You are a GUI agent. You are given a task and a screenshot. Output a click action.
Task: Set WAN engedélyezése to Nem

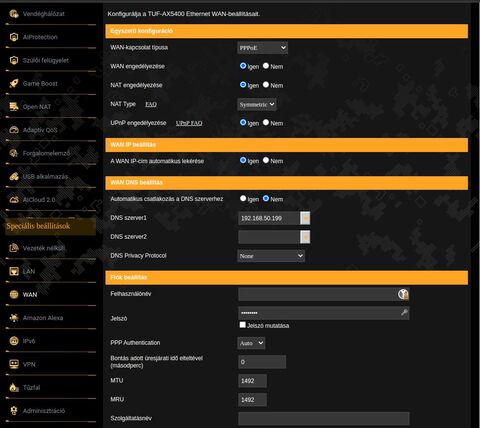click(x=266, y=66)
